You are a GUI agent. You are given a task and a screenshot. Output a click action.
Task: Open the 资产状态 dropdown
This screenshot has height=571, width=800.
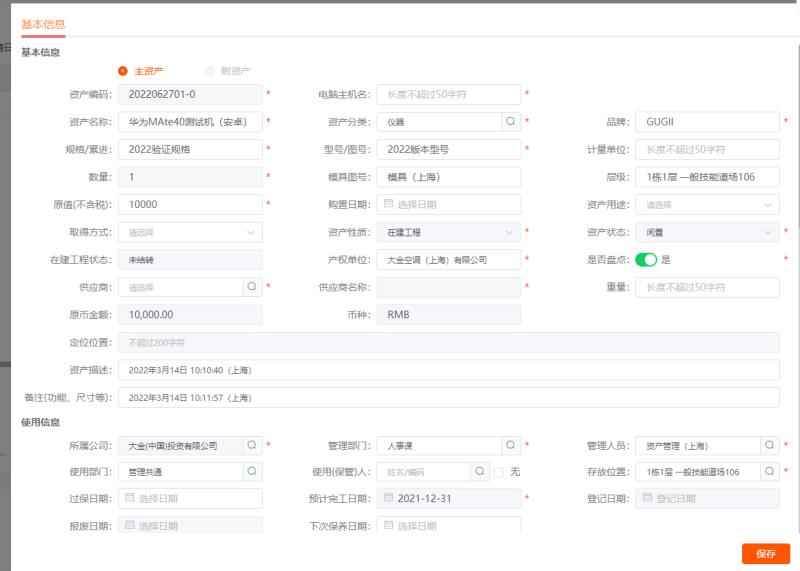707,232
